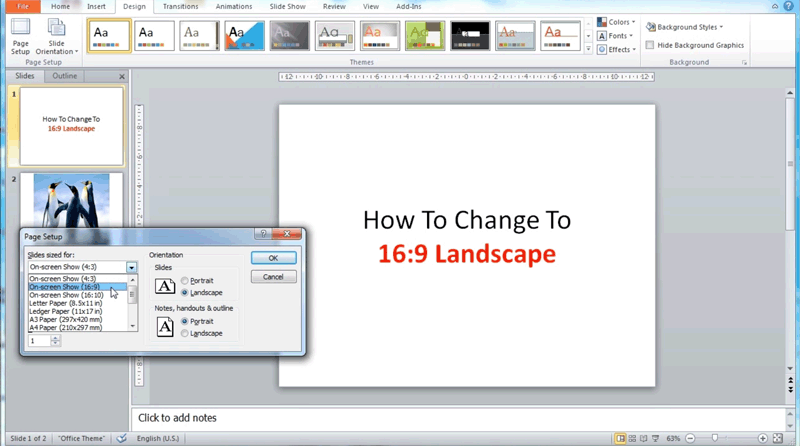
Task: Switch to the Outline pane tab
Action: (x=65, y=76)
